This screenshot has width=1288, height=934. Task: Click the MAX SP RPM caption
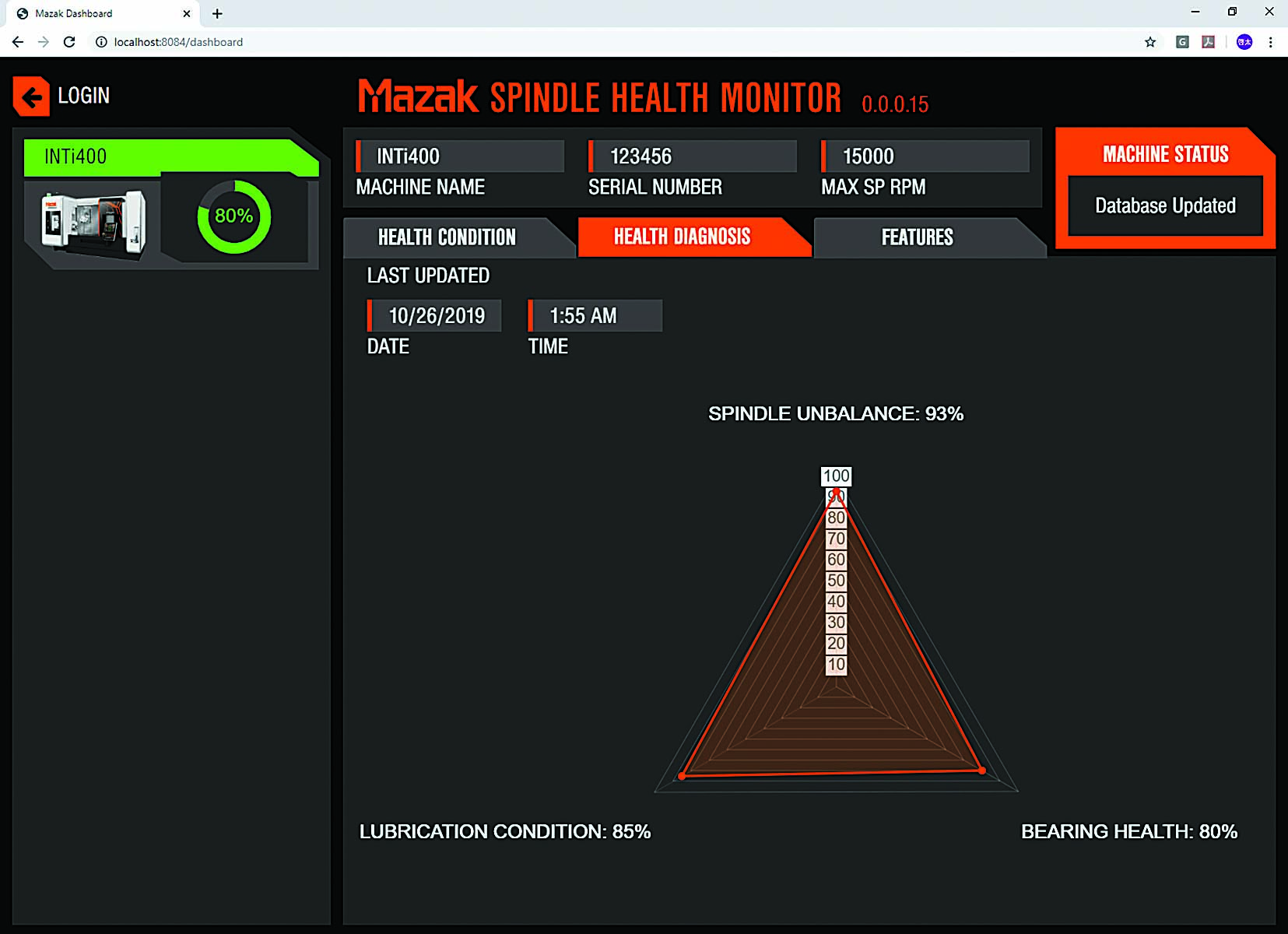(873, 188)
